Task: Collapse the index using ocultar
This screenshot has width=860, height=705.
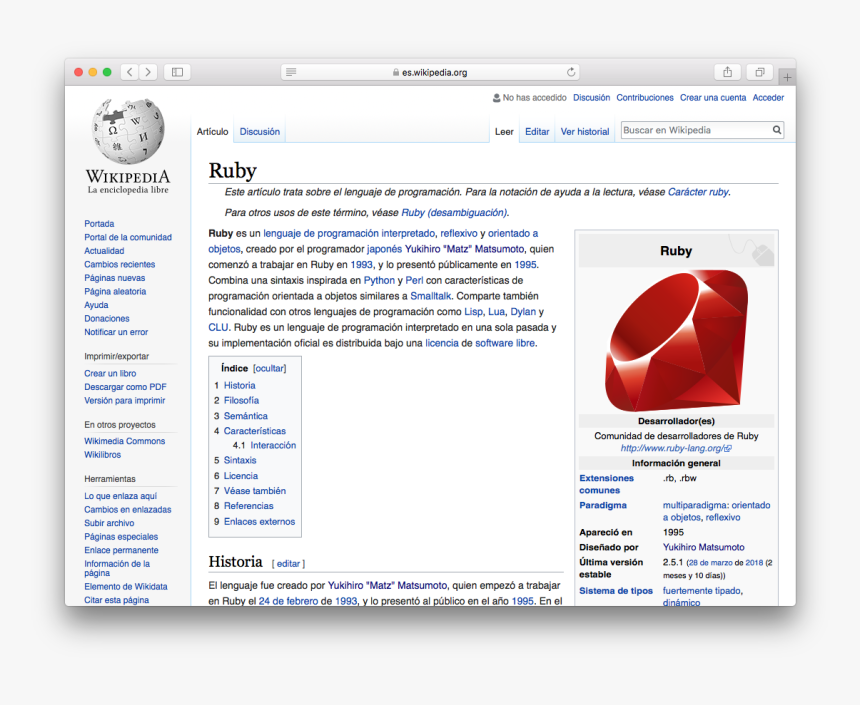Action: 272,368
